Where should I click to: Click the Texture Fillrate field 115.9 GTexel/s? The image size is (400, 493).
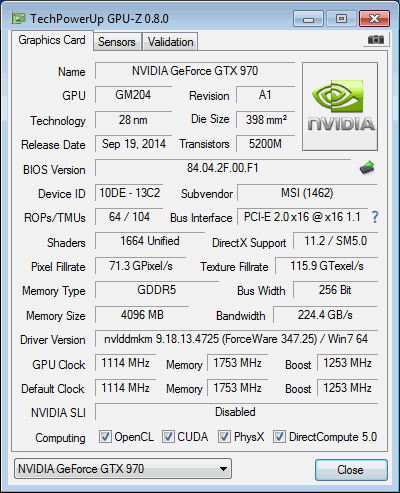(x=327, y=266)
